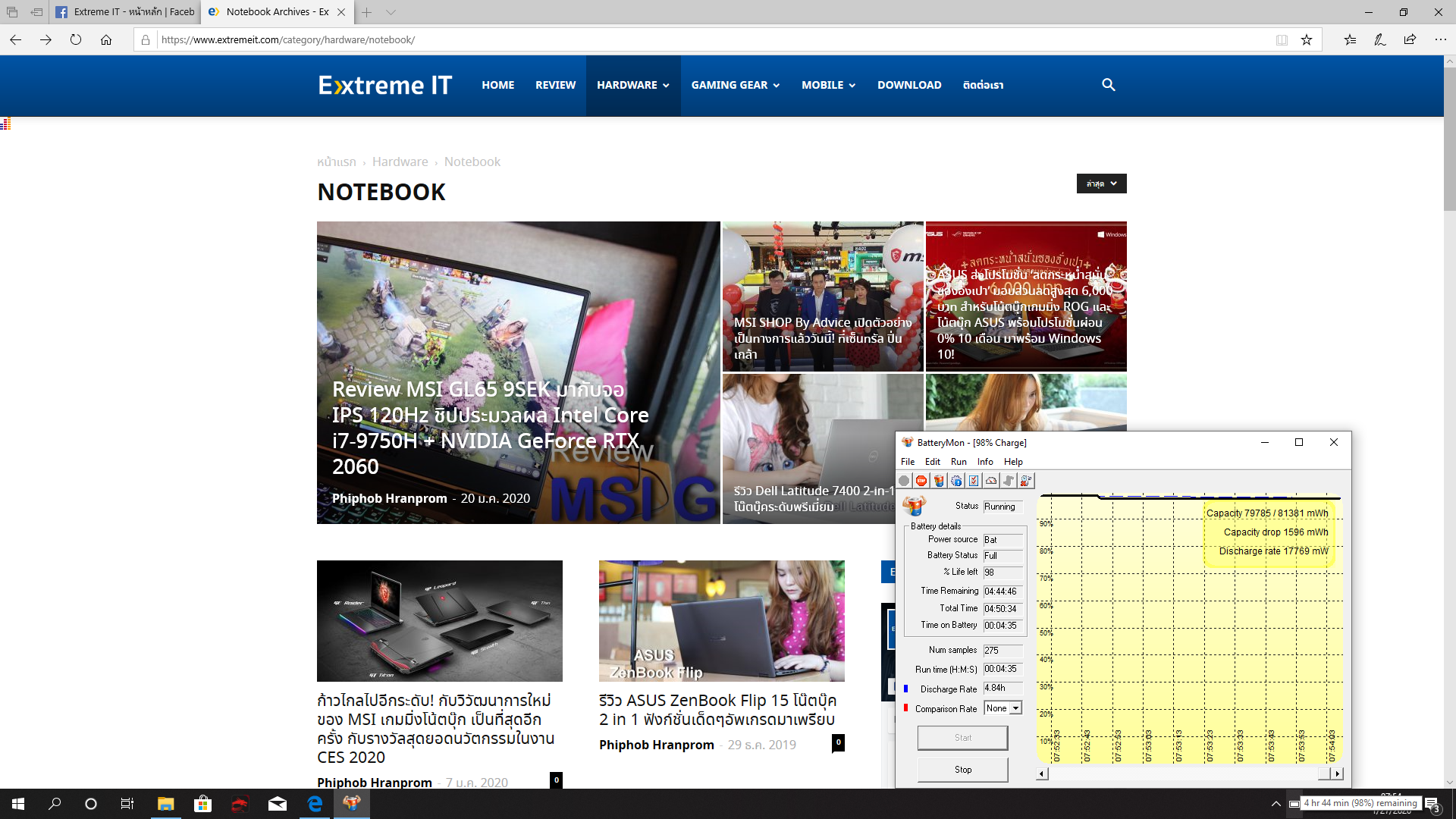
Task: Open Task View from taskbar
Action: click(127, 804)
